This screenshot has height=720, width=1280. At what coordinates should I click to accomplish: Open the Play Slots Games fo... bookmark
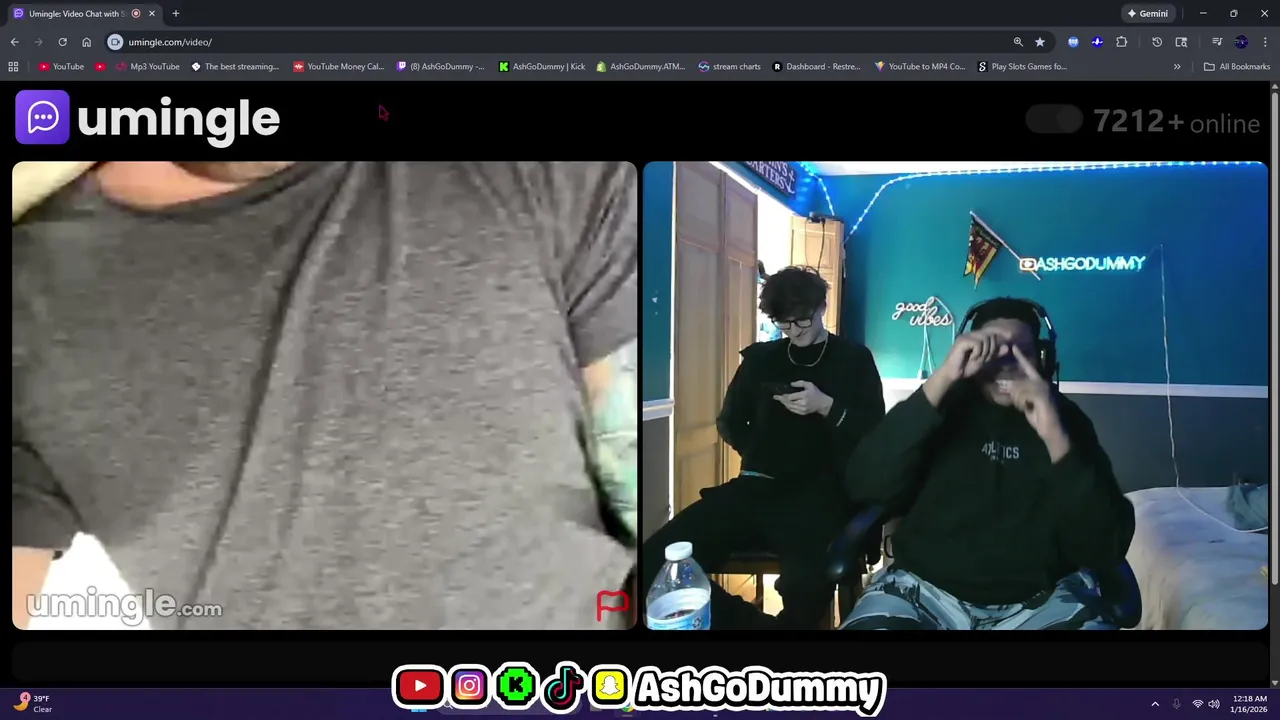[1022, 67]
